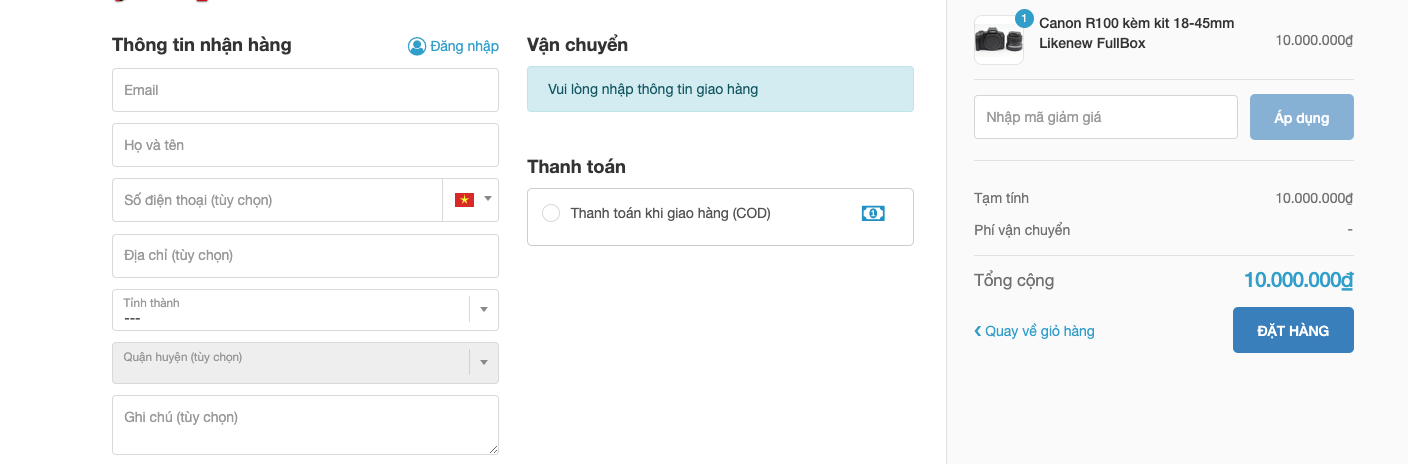Click the Địa chỉ address field
Image resolution: width=1408 pixels, height=464 pixels.
coord(305,256)
